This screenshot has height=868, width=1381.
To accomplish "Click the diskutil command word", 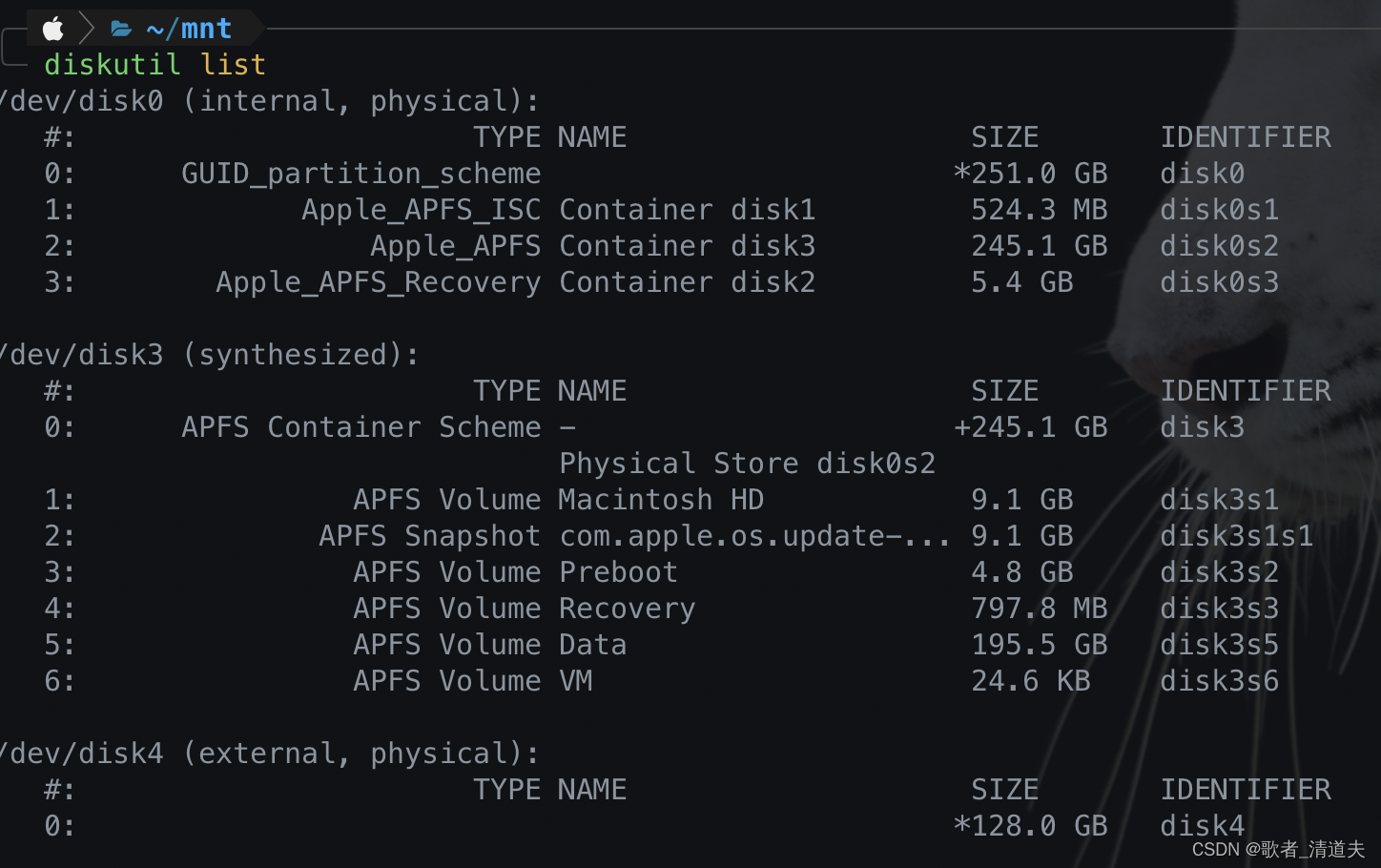I will [x=112, y=65].
